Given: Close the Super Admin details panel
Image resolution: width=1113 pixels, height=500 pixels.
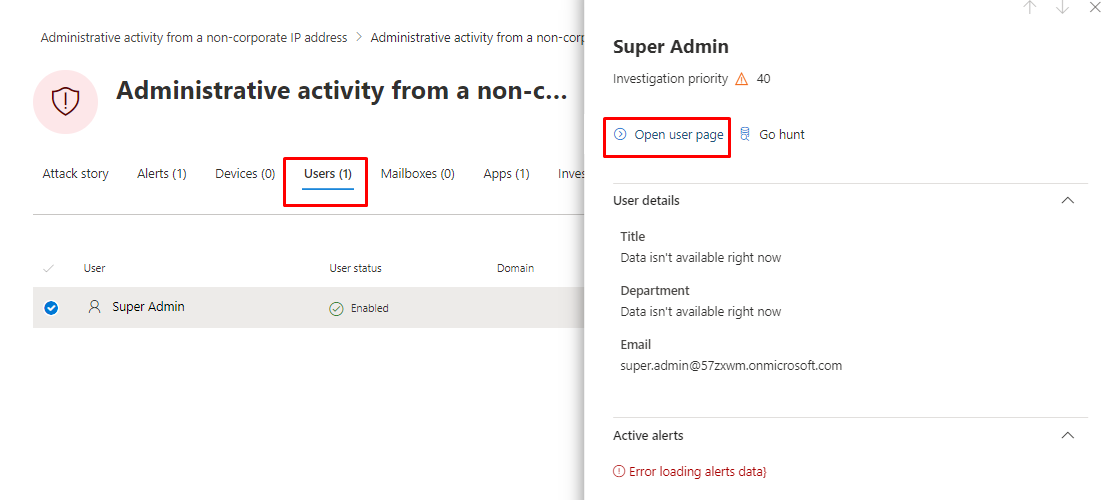Looking at the screenshot, I should [1094, 8].
